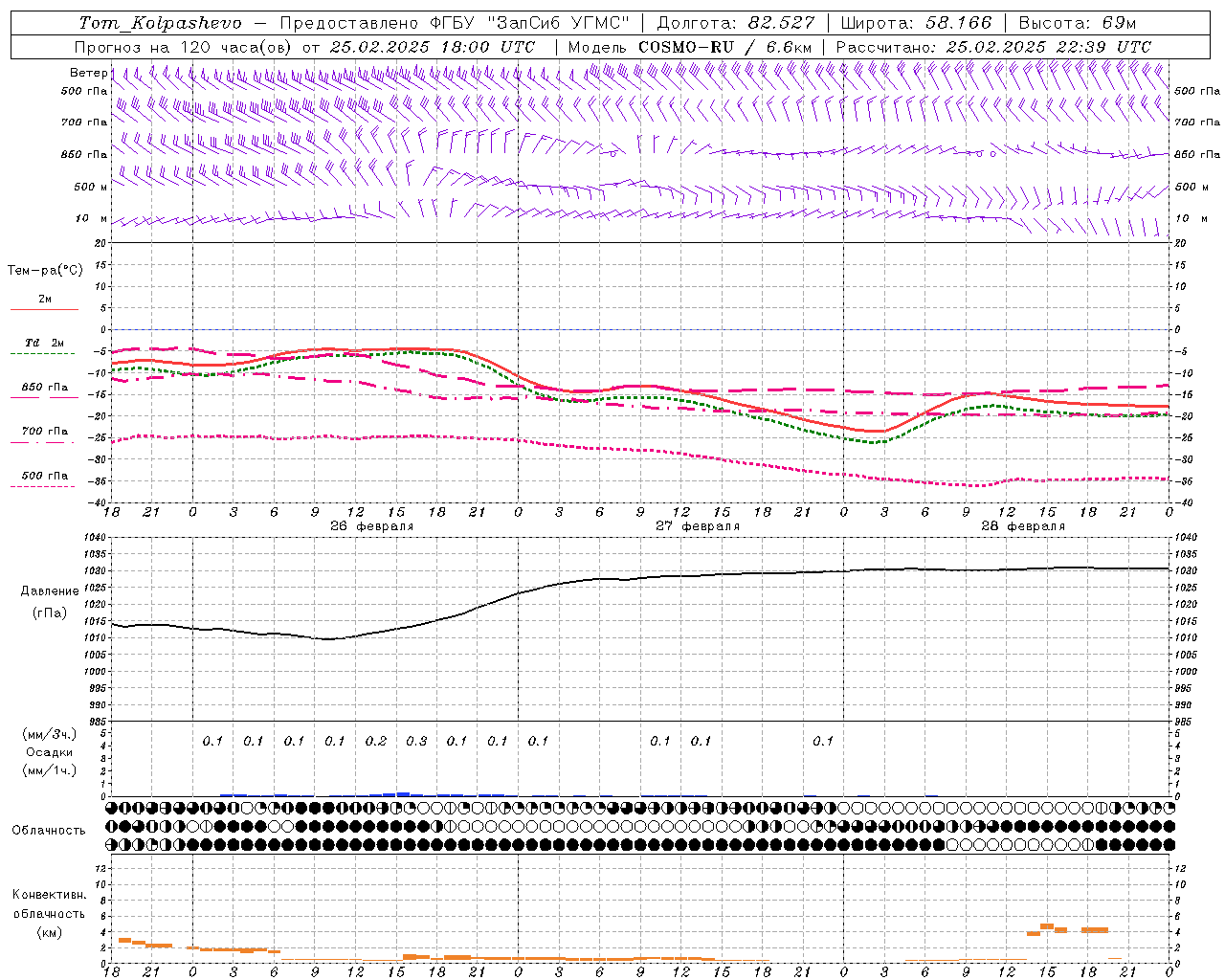Click the forecast start time '25.02.2025 18:00 UTC'

click(433, 47)
